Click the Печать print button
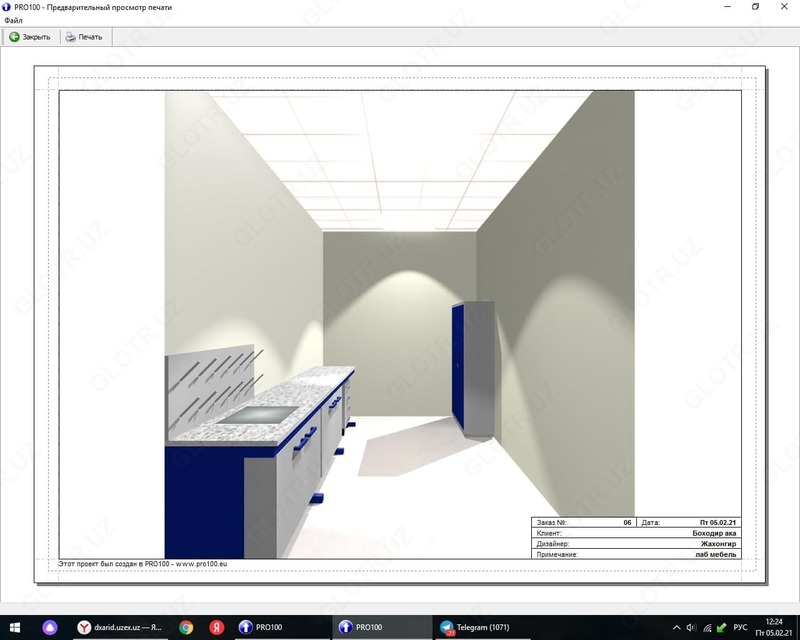Screen dimensions: 800x640 tap(84, 37)
